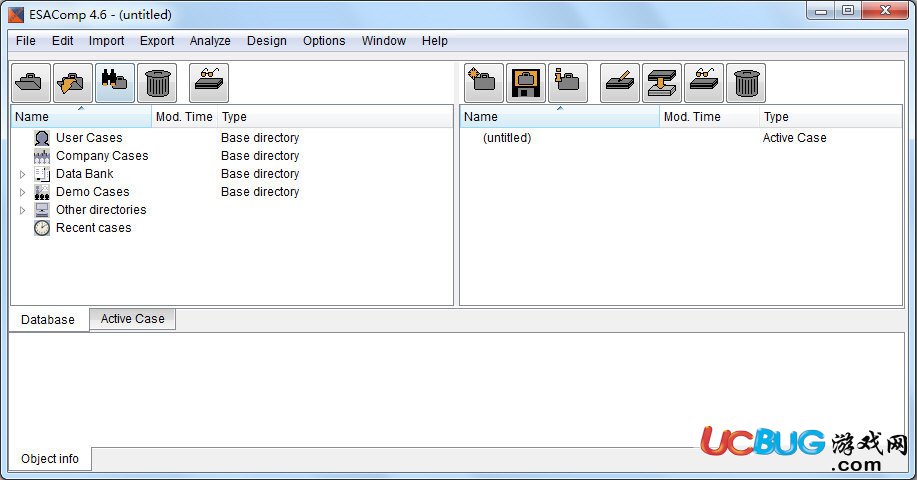The height and width of the screenshot is (480, 917).
Task: Click Base directory text beside Demo Cases
Action: pyautogui.click(x=260, y=192)
